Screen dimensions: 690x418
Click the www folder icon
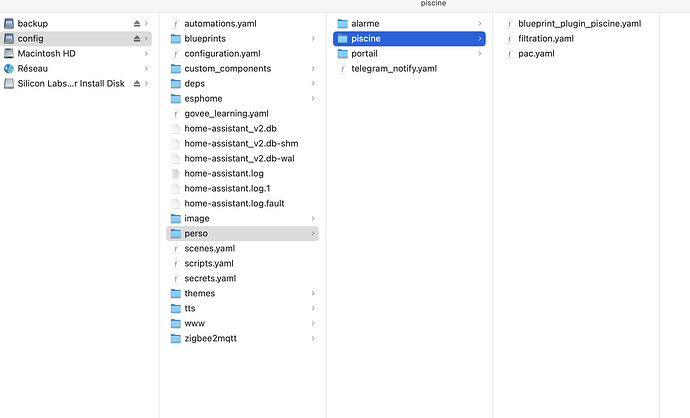(x=176, y=323)
